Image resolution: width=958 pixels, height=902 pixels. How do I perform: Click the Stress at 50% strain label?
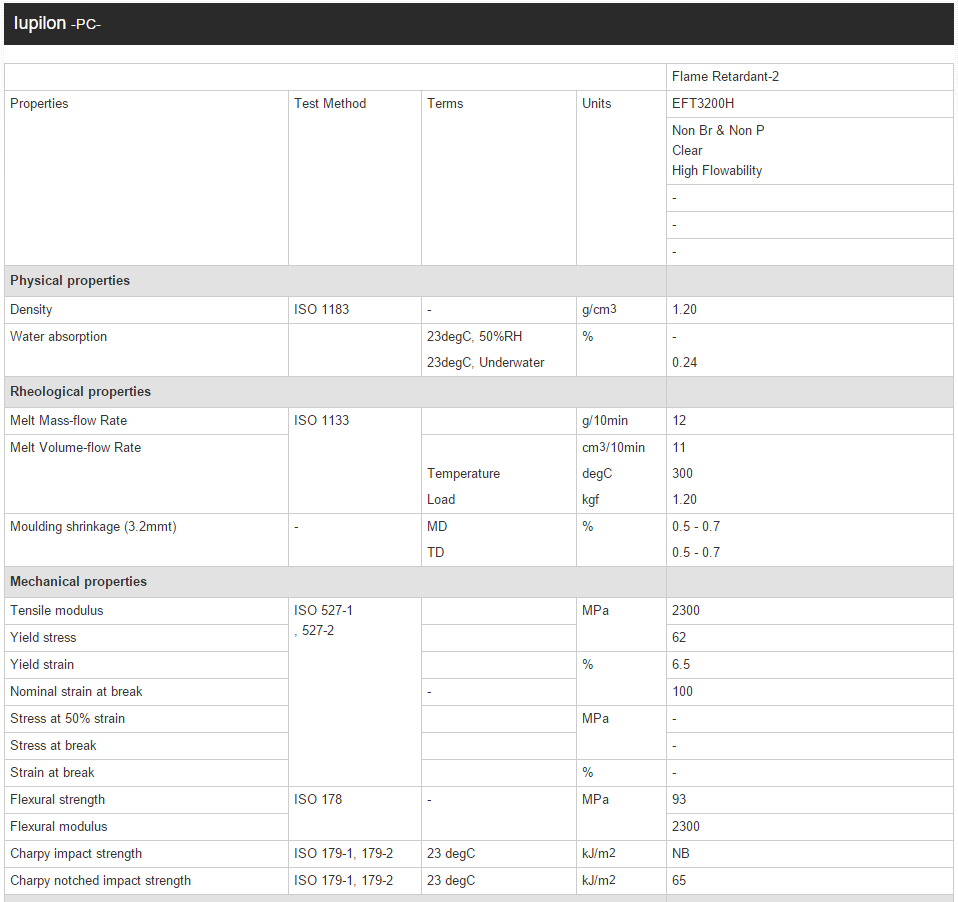tap(67, 718)
